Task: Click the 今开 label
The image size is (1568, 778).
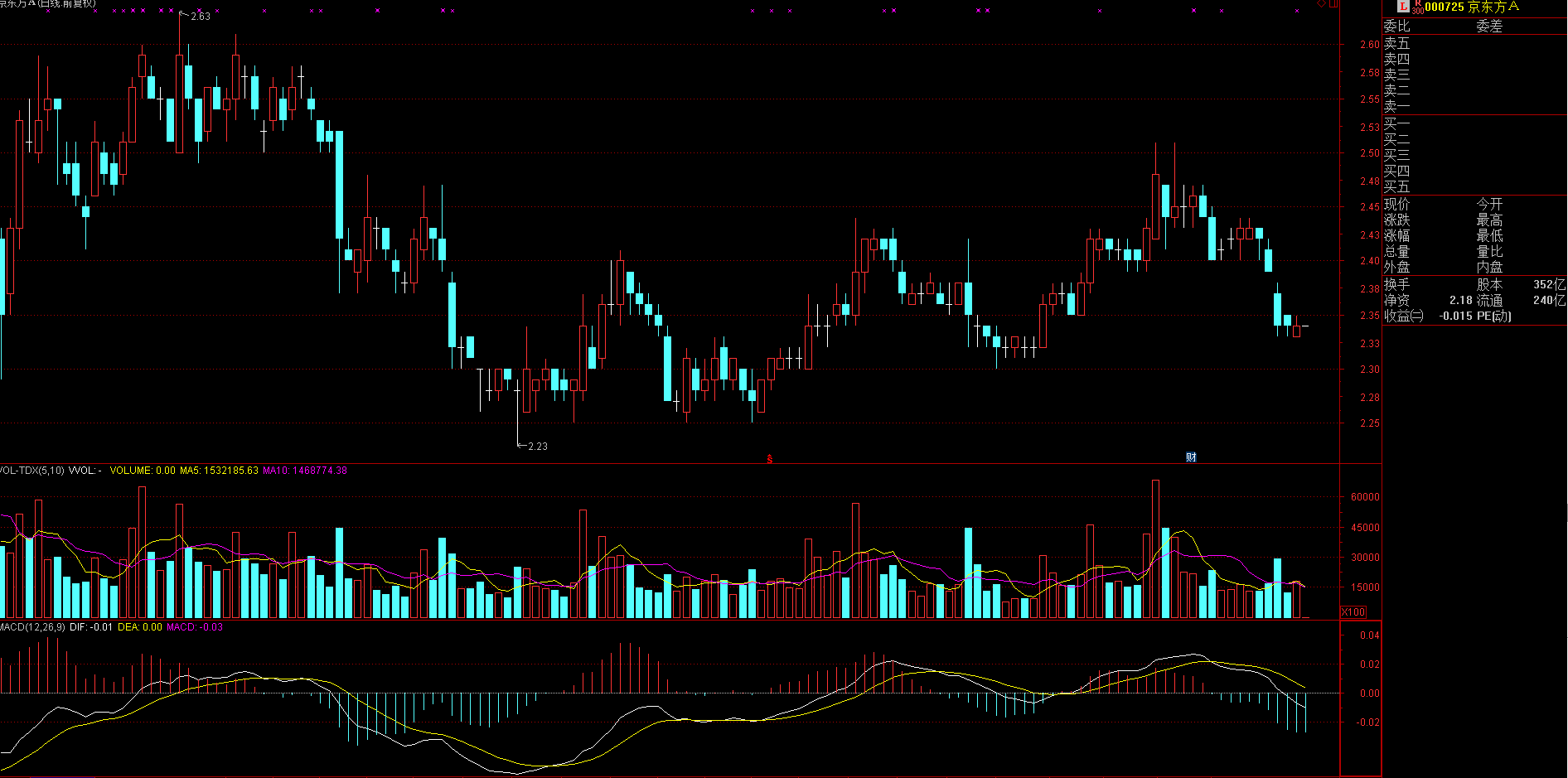Action: [1489, 204]
